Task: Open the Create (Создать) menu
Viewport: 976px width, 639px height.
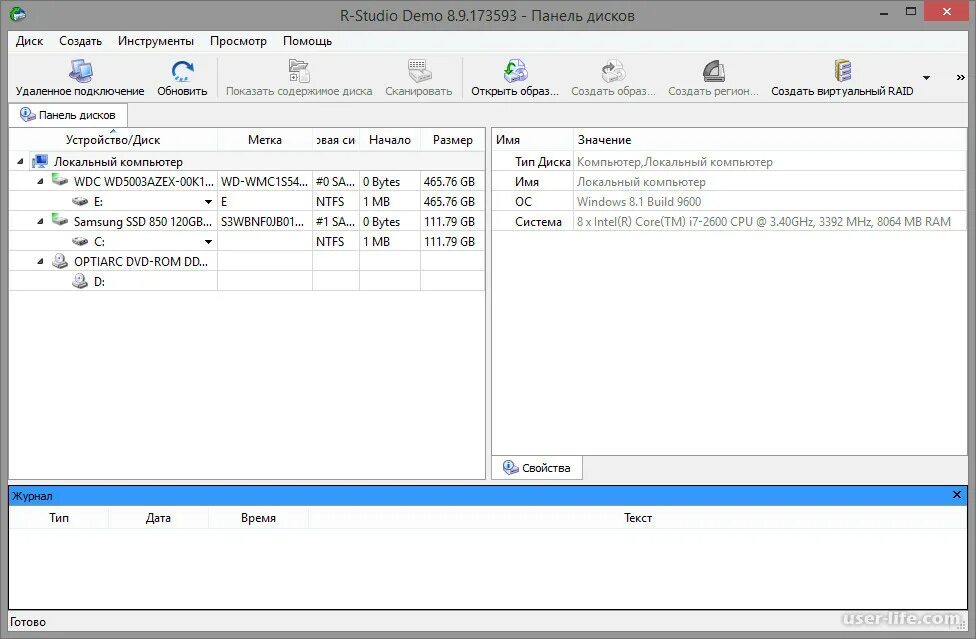Action: (x=80, y=41)
